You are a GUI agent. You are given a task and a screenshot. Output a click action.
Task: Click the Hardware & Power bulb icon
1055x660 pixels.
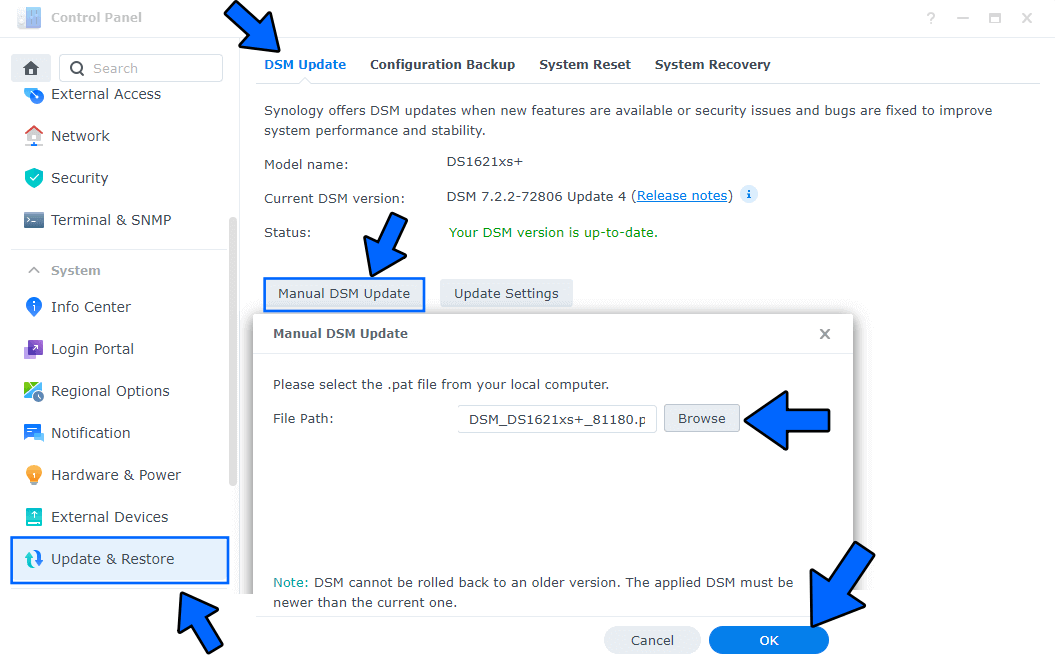(x=34, y=475)
